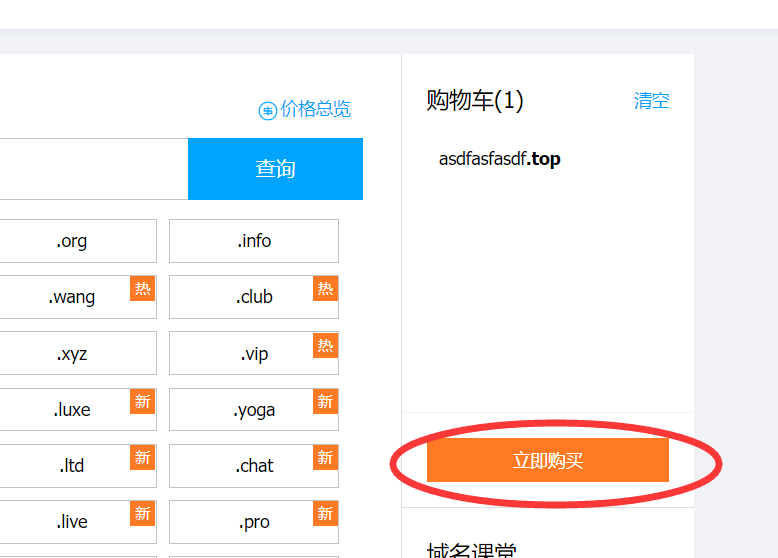Choose the .live domain suffix
The width and height of the screenshot is (778, 558).
(78, 522)
